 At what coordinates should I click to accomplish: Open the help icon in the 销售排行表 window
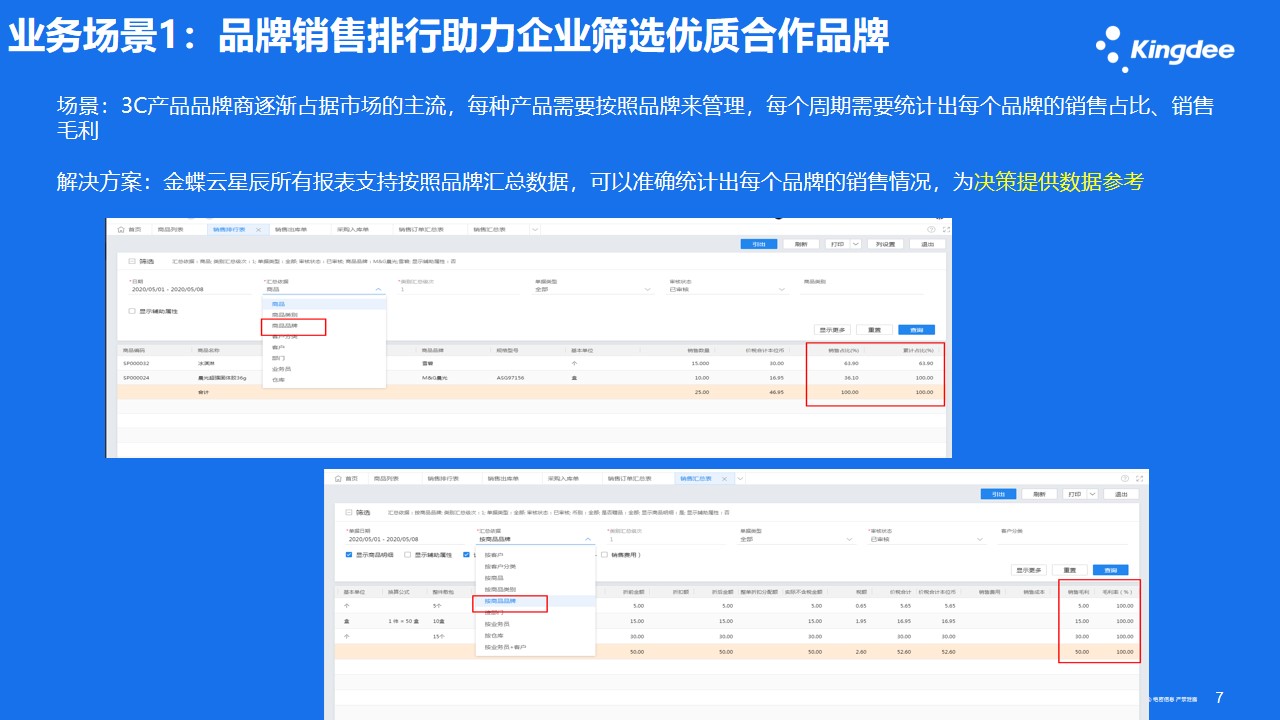click(x=931, y=230)
